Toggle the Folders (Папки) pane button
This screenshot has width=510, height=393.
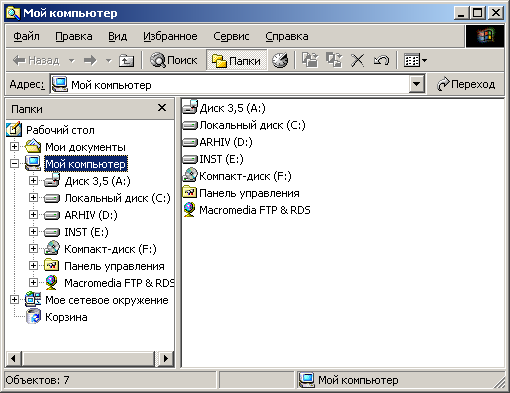coord(237,60)
